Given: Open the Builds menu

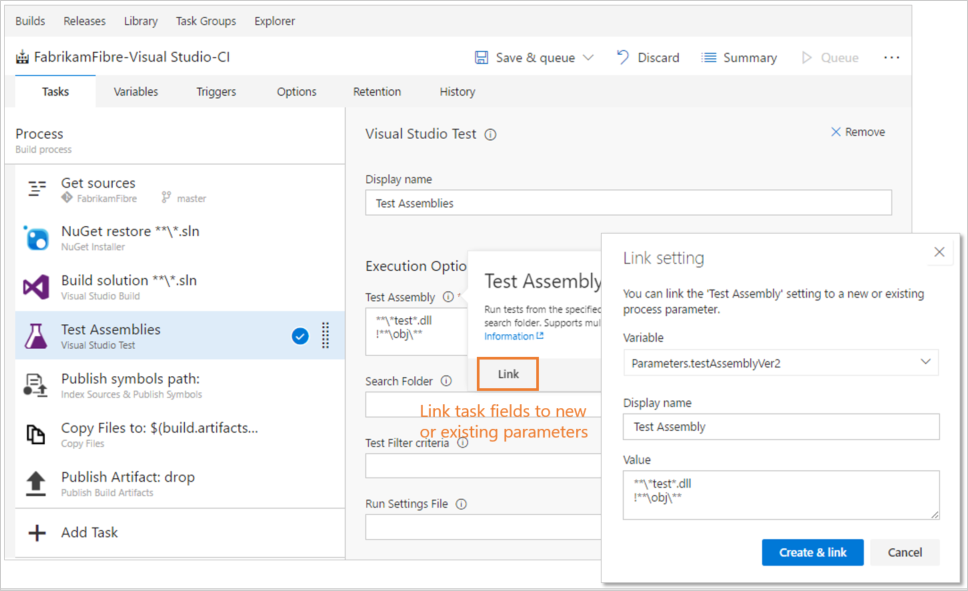Looking at the screenshot, I should click(x=30, y=21).
